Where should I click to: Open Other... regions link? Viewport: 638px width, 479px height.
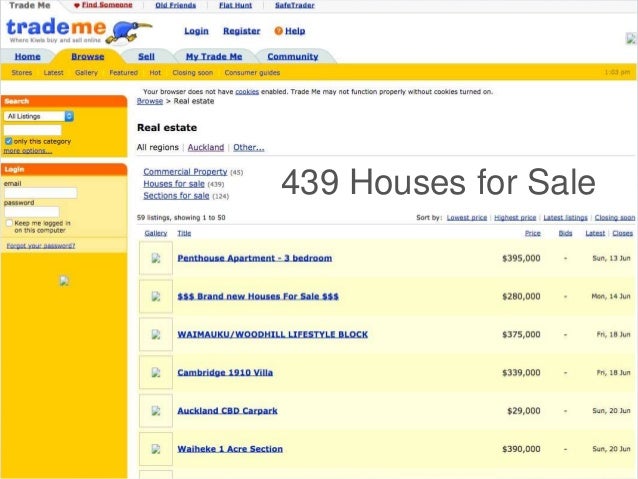249,147
